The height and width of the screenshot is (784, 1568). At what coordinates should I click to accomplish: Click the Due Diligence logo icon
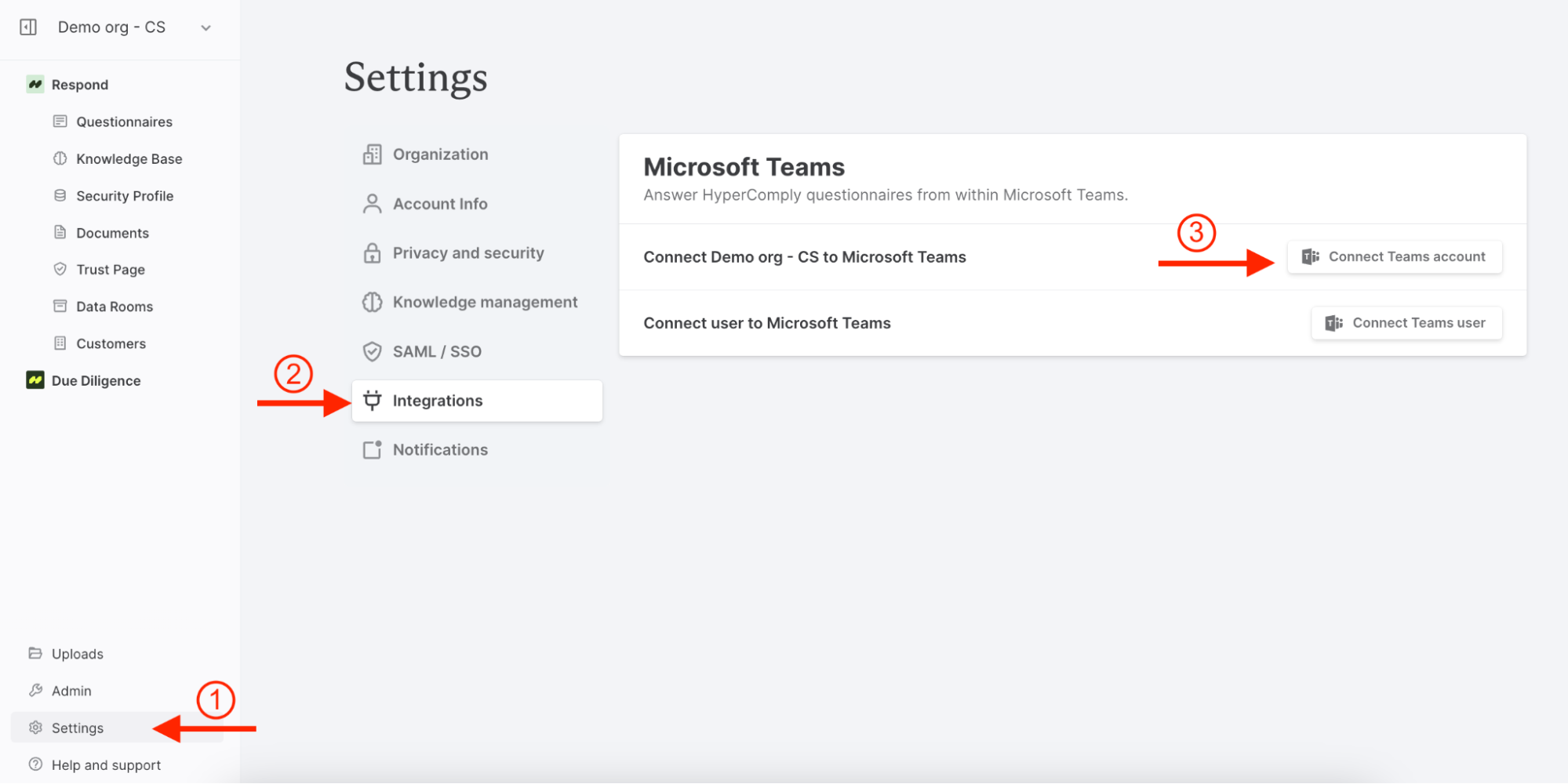[x=35, y=380]
